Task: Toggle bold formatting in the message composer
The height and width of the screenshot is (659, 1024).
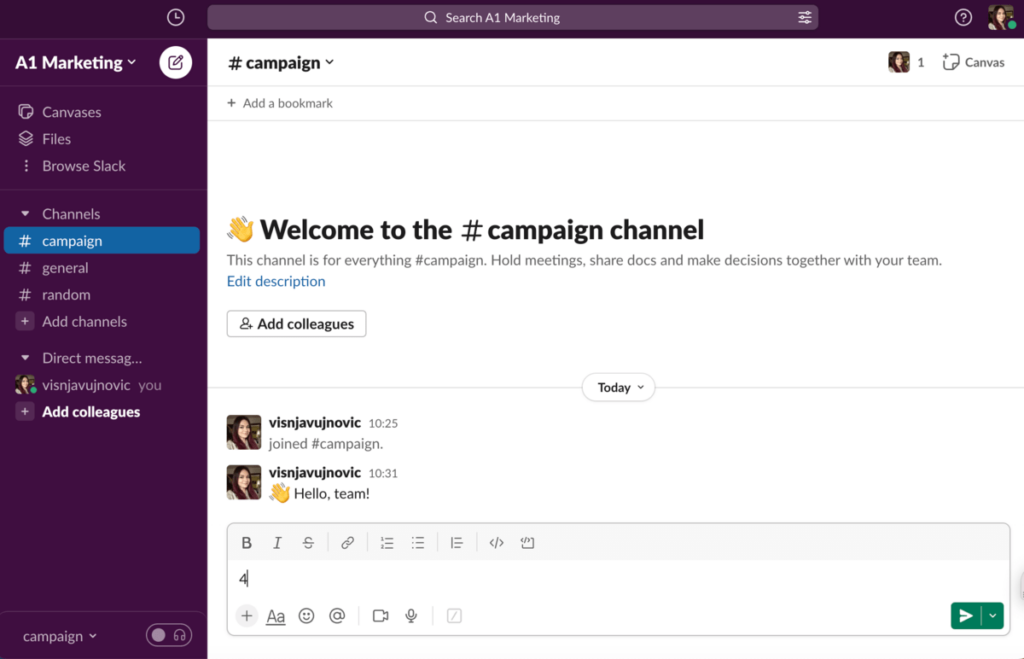Action: click(247, 542)
